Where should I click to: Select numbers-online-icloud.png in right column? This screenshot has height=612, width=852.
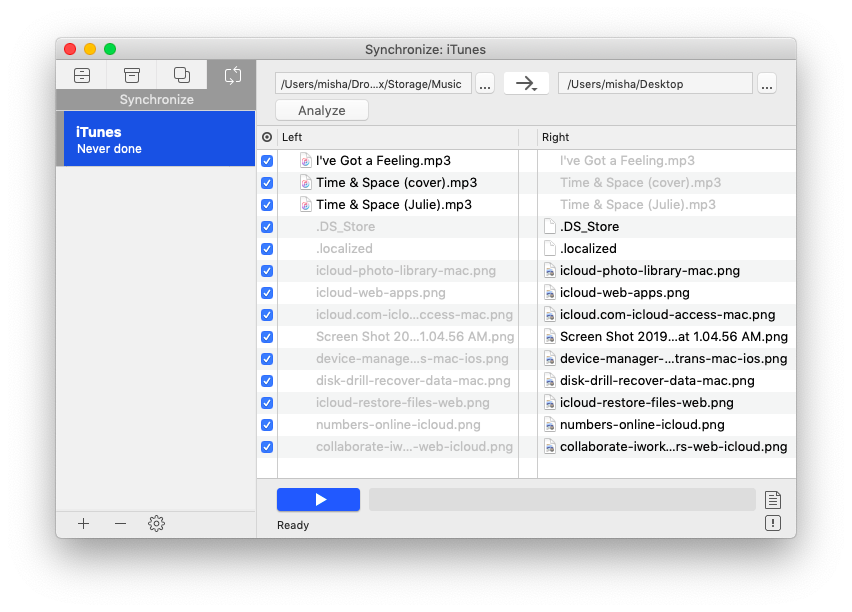point(642,425)
